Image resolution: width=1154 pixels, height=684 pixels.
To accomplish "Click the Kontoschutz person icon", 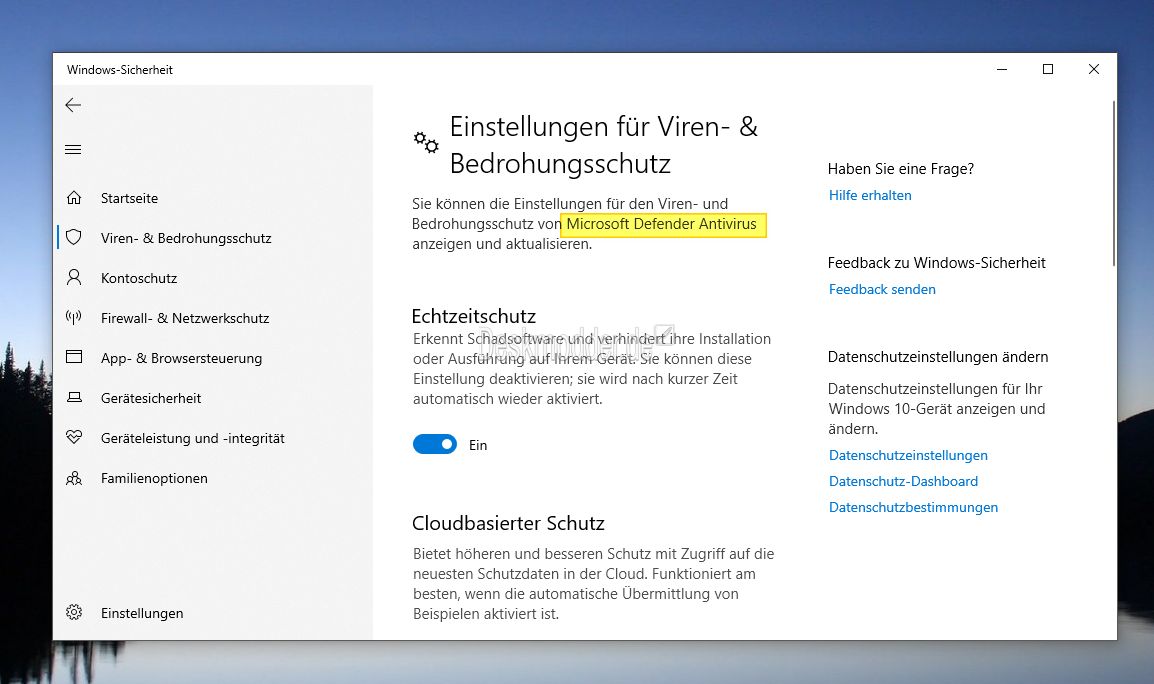I will pos(74,278).
